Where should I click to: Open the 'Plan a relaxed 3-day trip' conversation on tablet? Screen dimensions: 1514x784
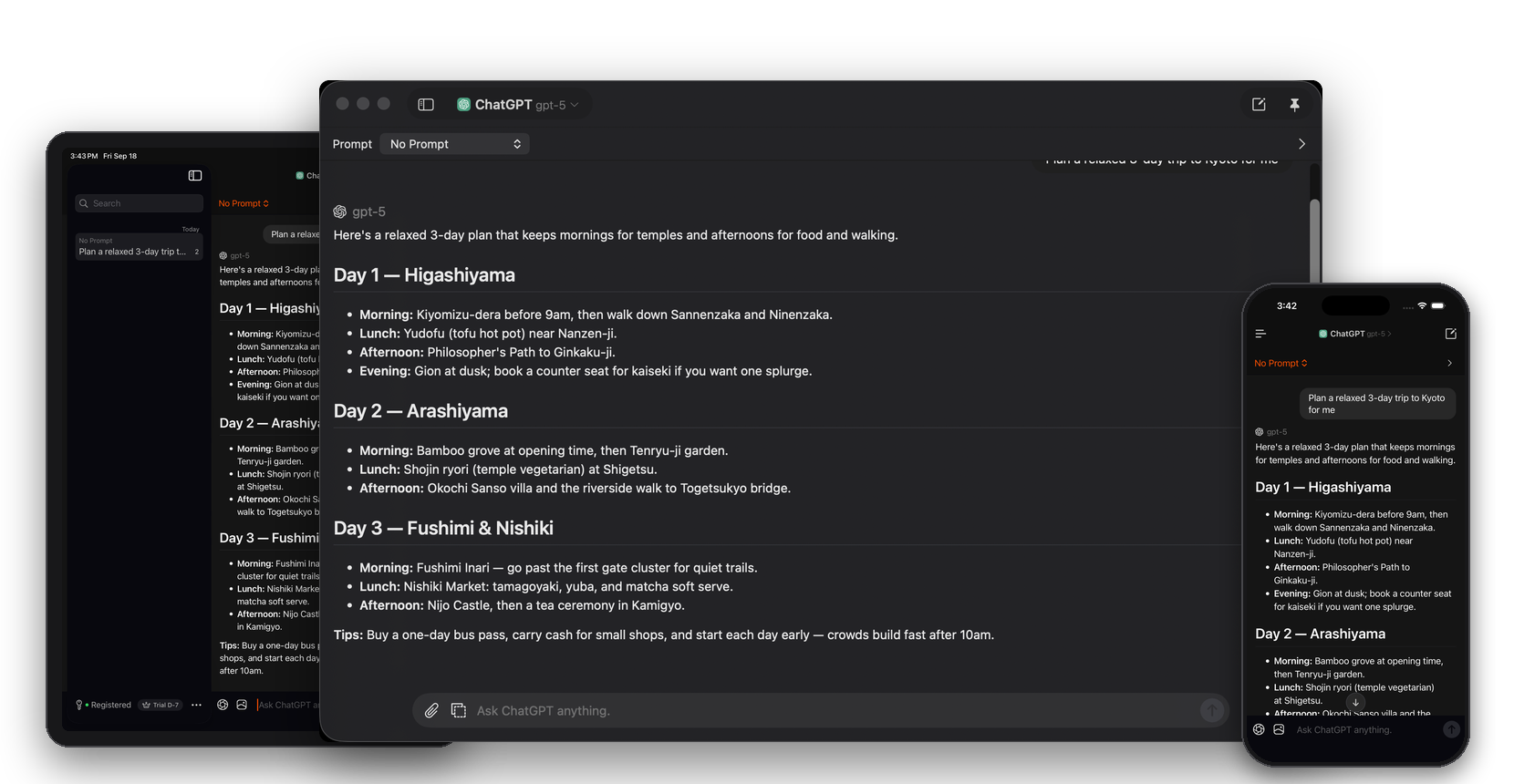pos(139,247)
